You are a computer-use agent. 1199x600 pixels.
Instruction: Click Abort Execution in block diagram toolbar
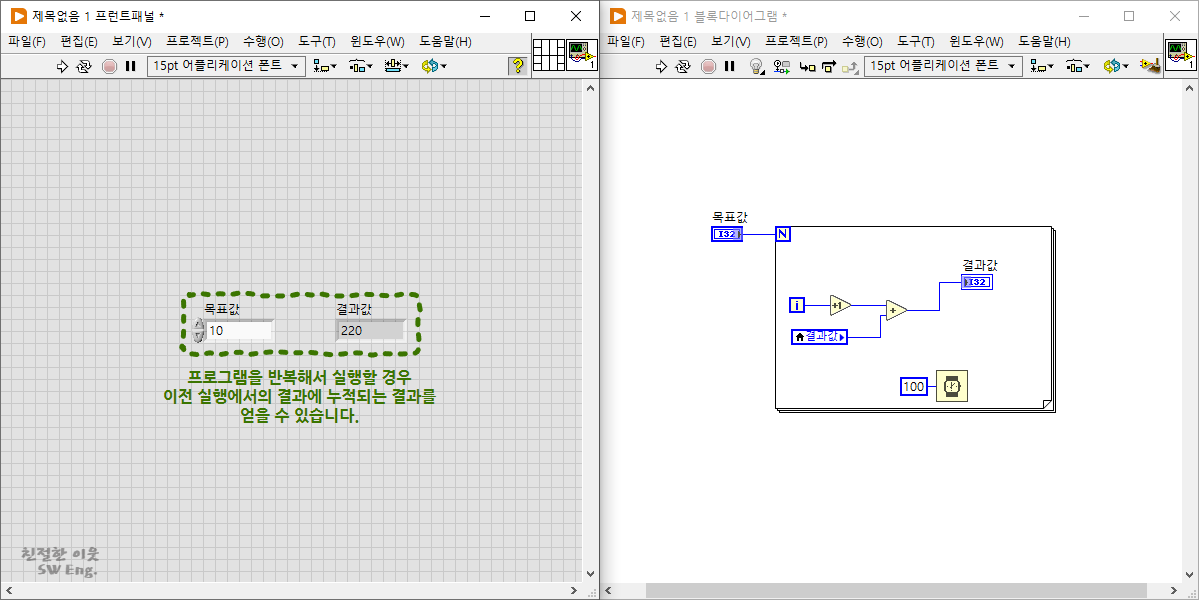(709, 66)
